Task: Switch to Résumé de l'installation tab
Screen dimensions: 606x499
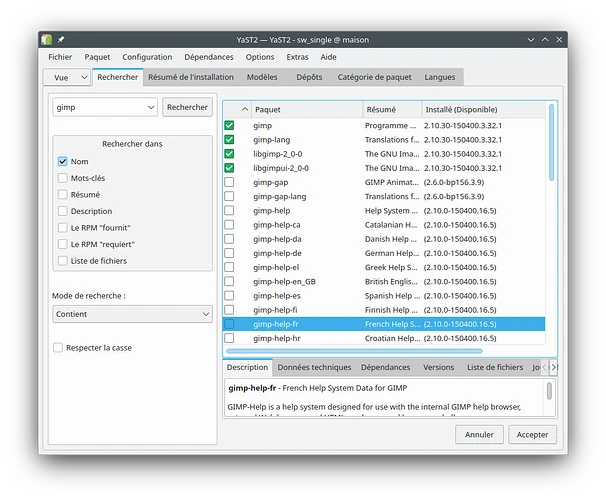Action: pyautogui.click(x=191, y=77)
